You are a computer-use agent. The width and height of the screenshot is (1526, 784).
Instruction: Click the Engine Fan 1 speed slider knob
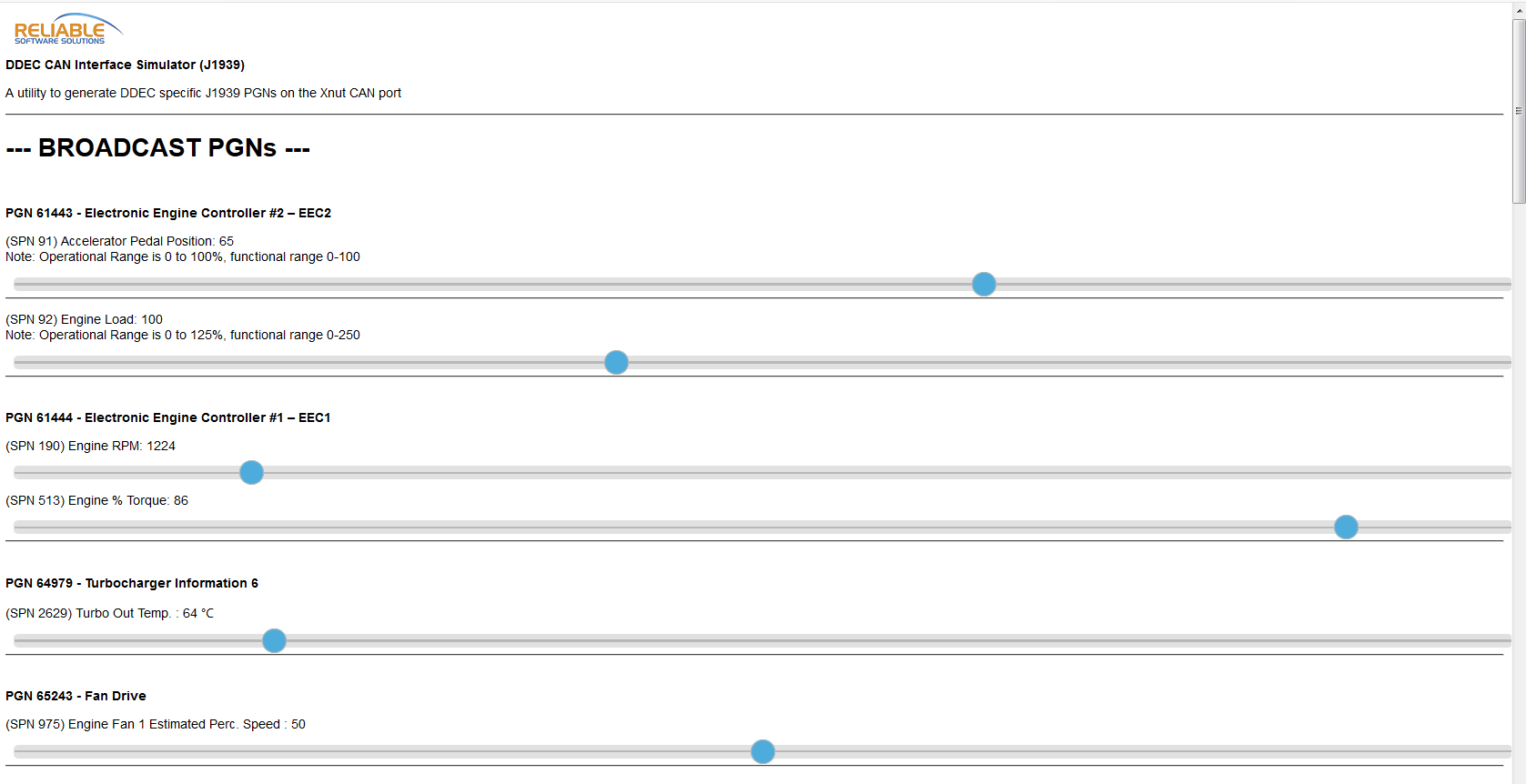pyautogui.click(x=763, y=752)
